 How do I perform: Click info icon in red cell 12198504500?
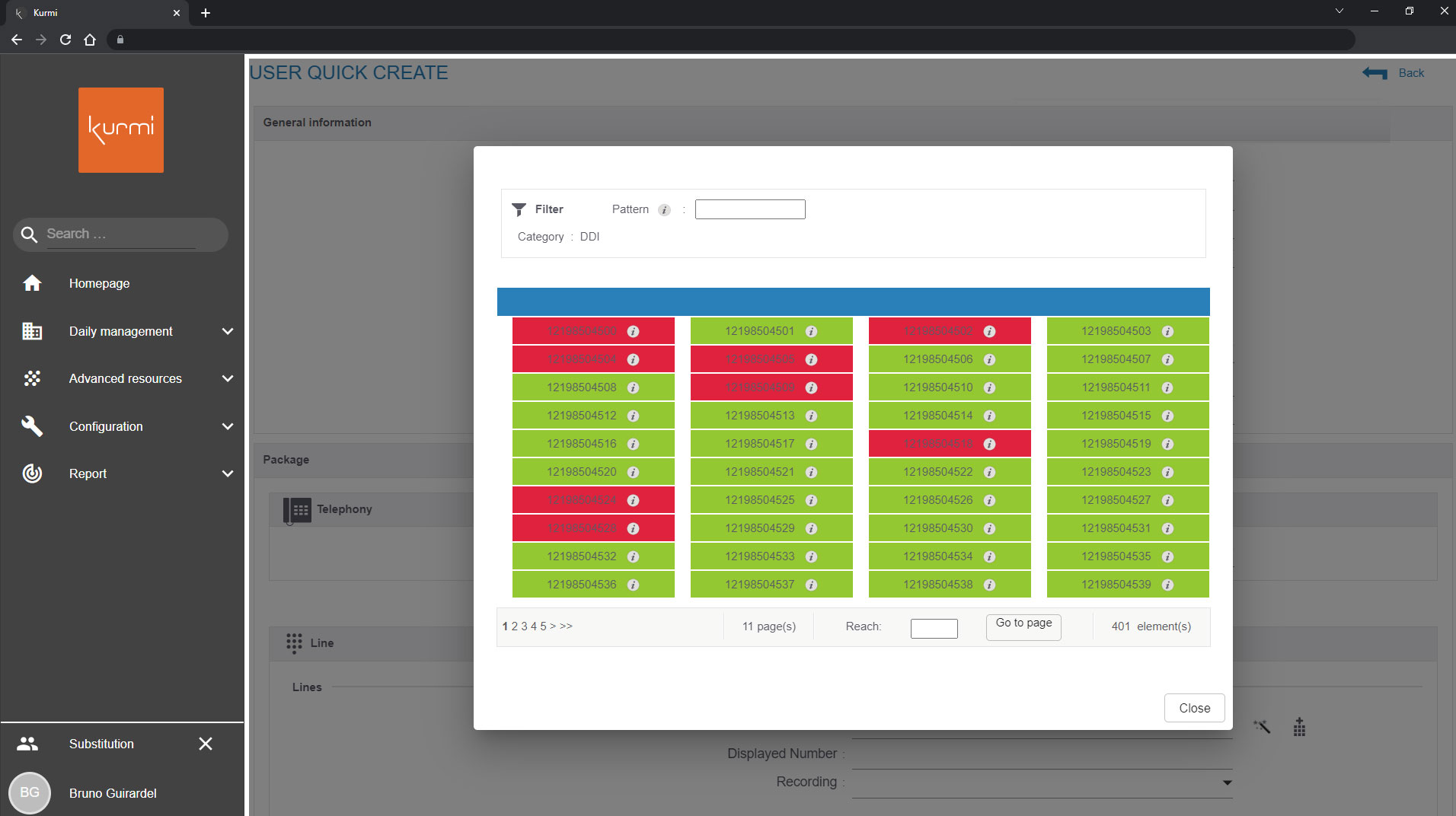pyautogui.click(x=633, y=331)
